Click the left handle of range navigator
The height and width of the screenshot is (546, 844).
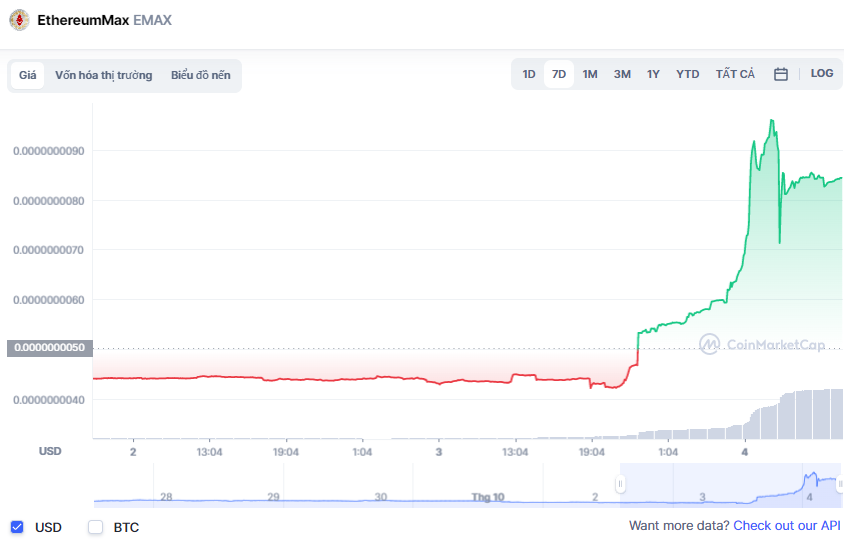tap(620, 484)
